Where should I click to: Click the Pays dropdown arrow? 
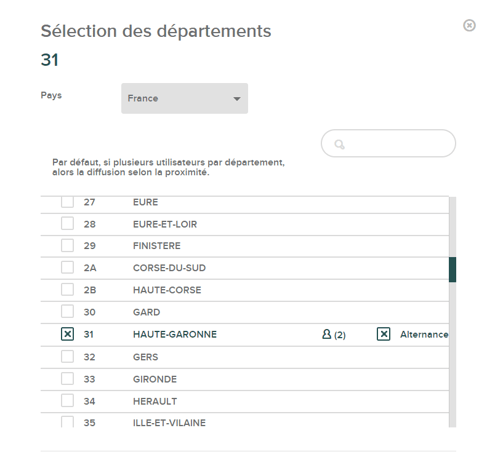(237, 99)
